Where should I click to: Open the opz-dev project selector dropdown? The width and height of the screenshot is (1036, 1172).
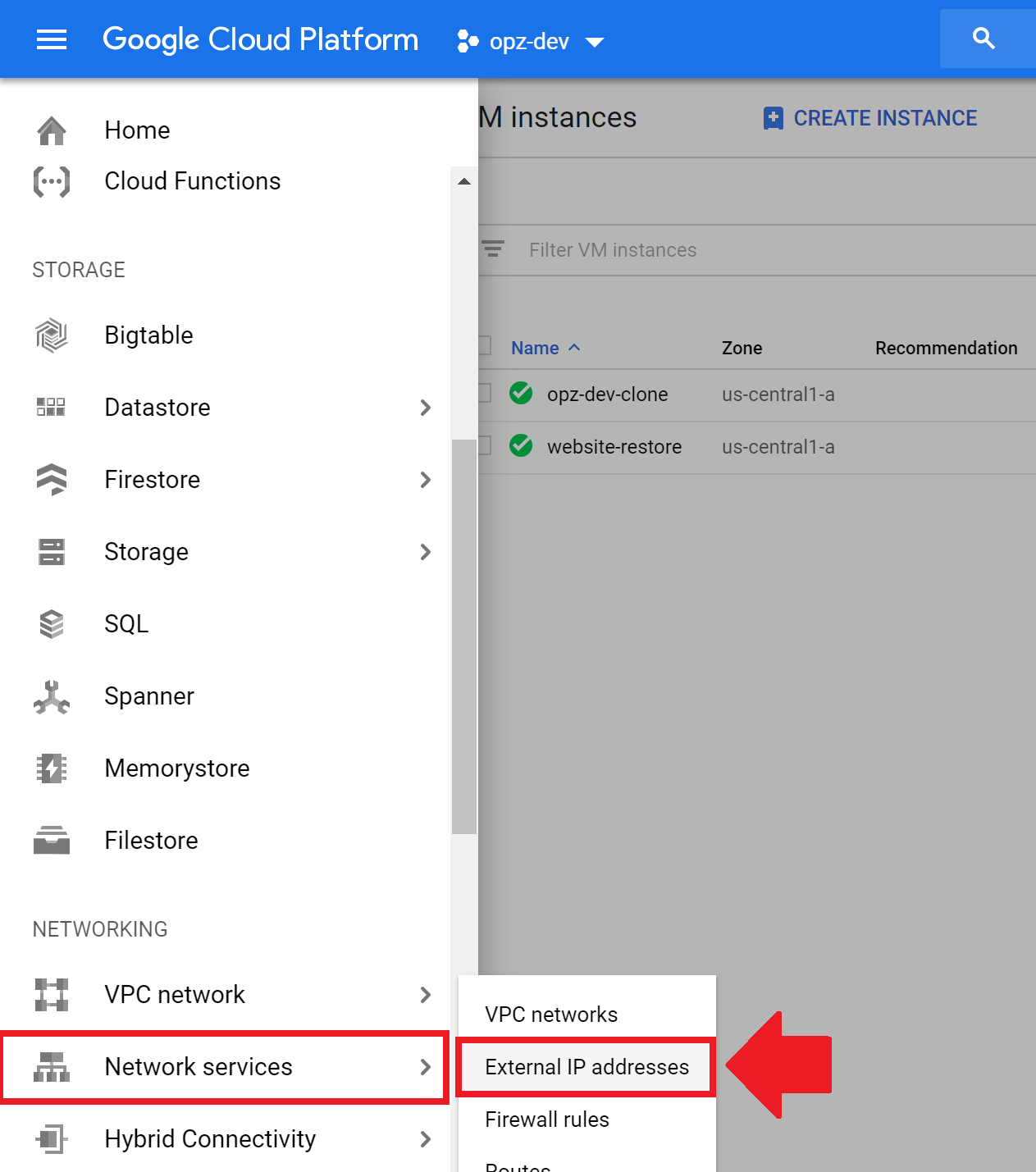pos(531,41)
